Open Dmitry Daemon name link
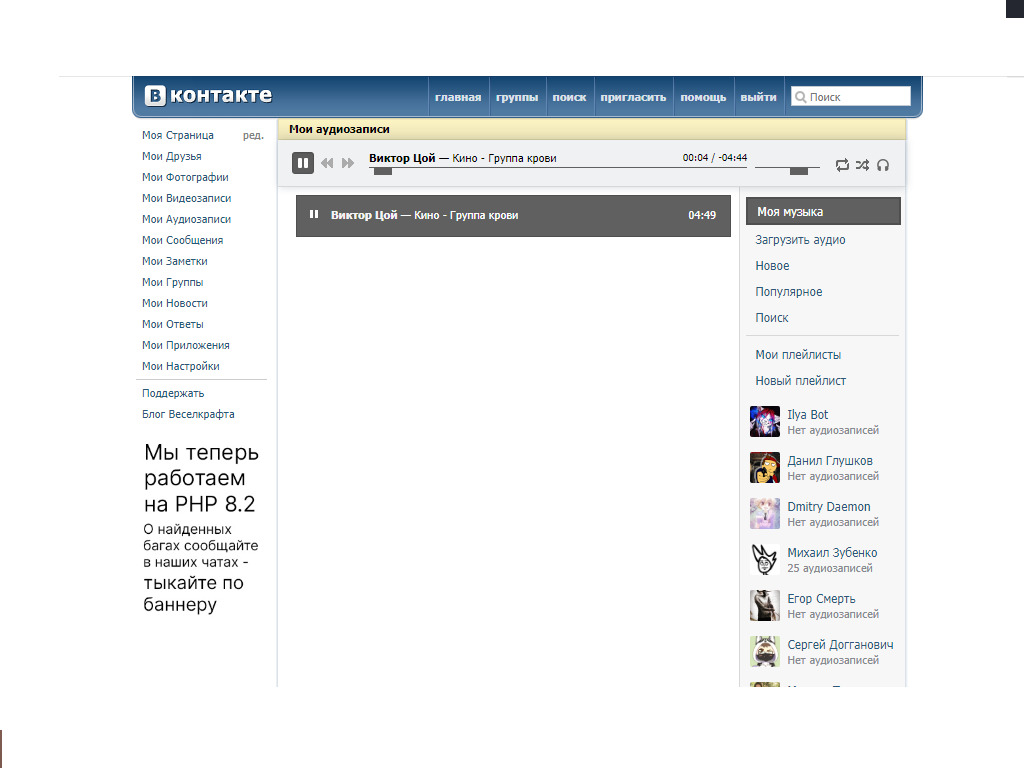 tap(829, 507)
